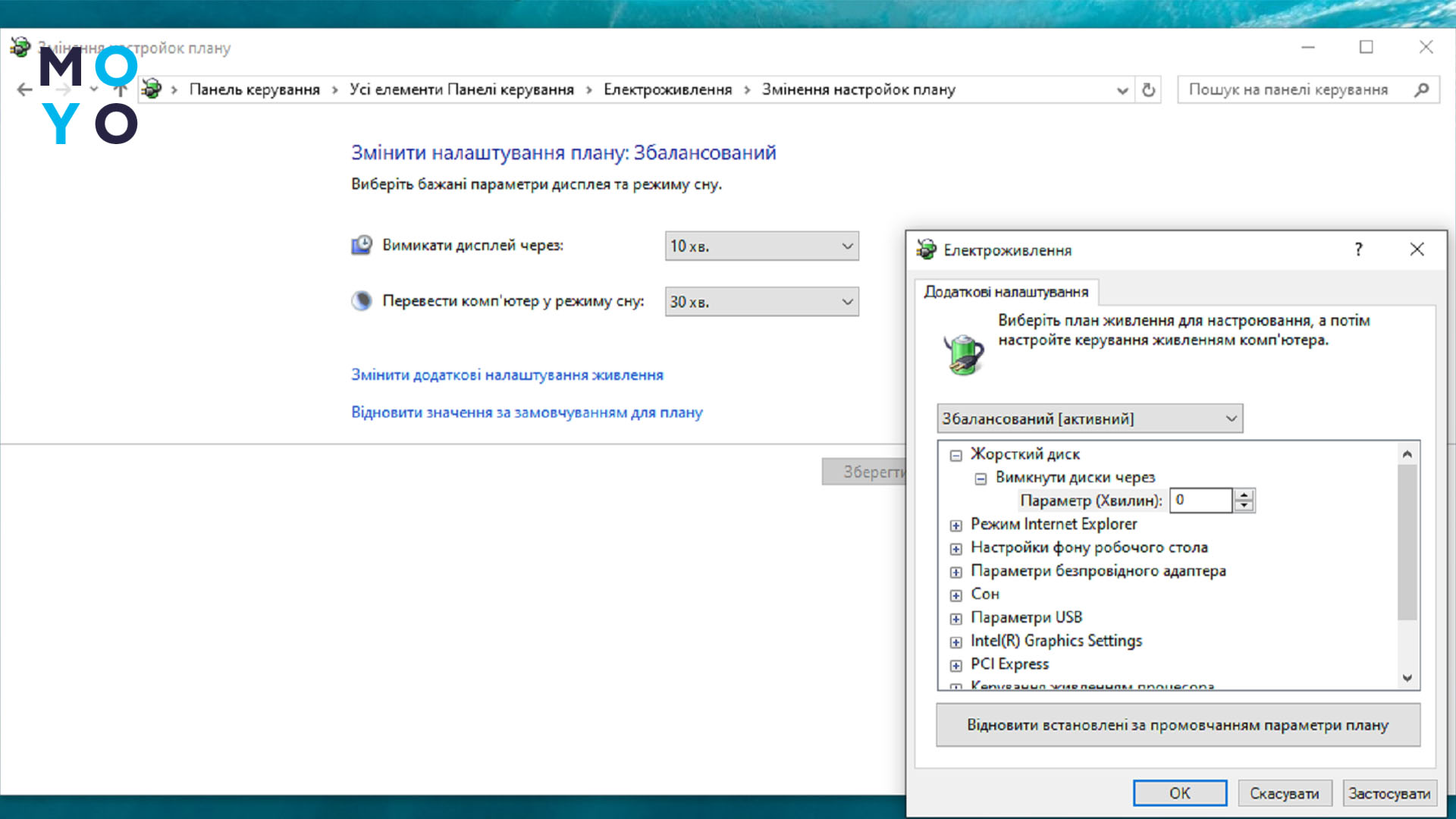Screen dimensions: 1456x819
Task: Select Додаткові налаштування tab
Action: click(1006, 292)
